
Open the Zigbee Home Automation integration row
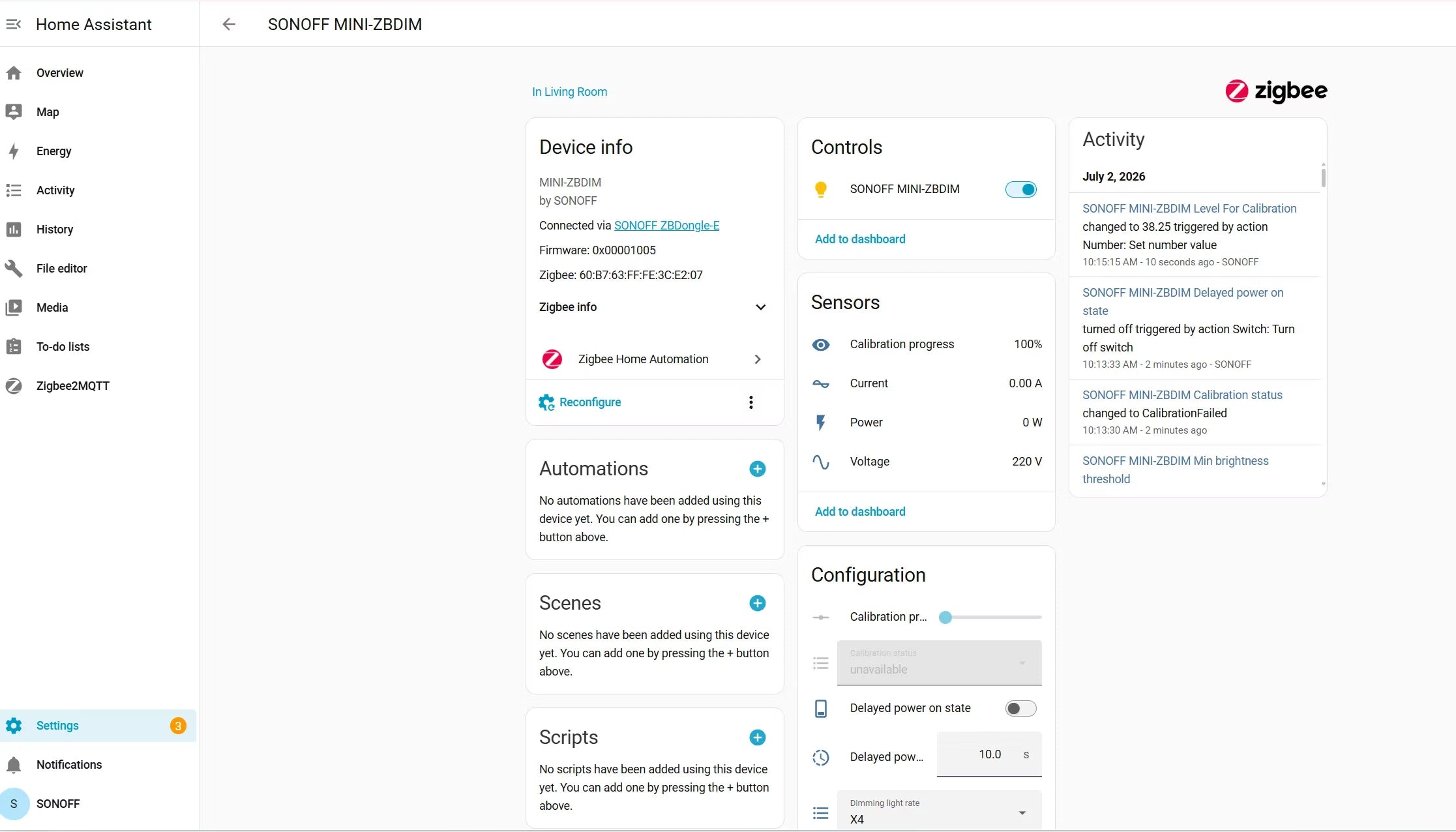coord(654,359)
